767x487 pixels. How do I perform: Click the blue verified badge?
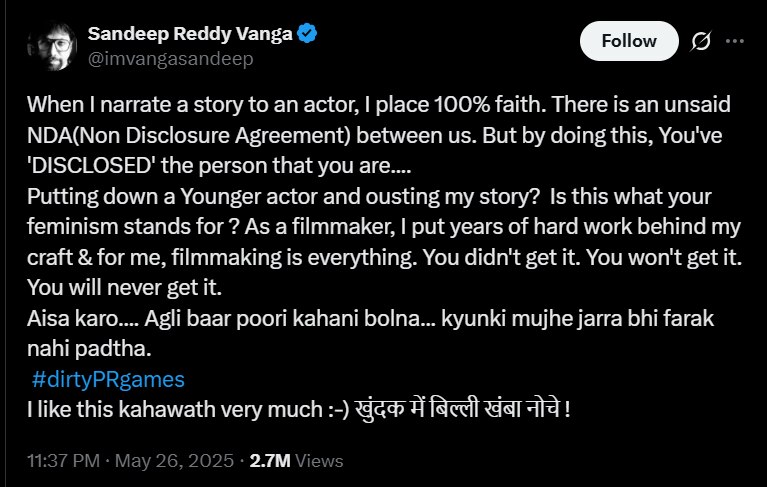[x=309, y=34]
